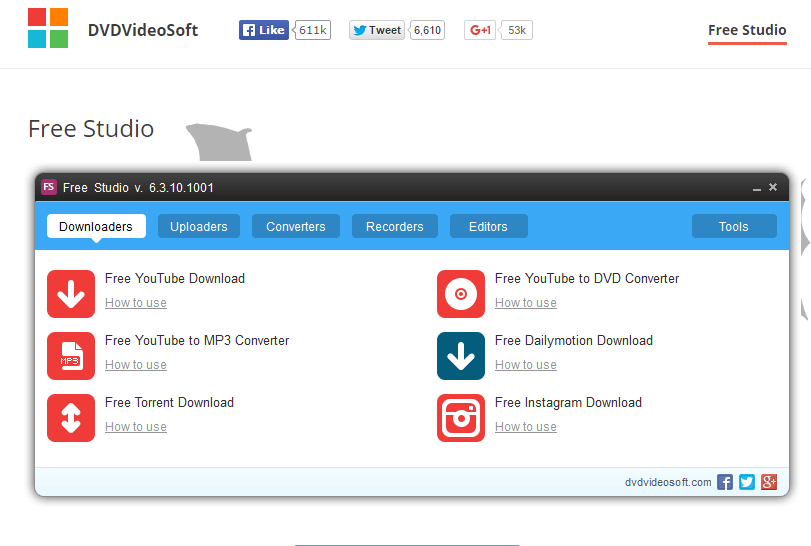This screenshot has height=546, width=811.
Task: Click the Free Dailymotion Download title
Action: pyautogui.click(x=574, y=340)
